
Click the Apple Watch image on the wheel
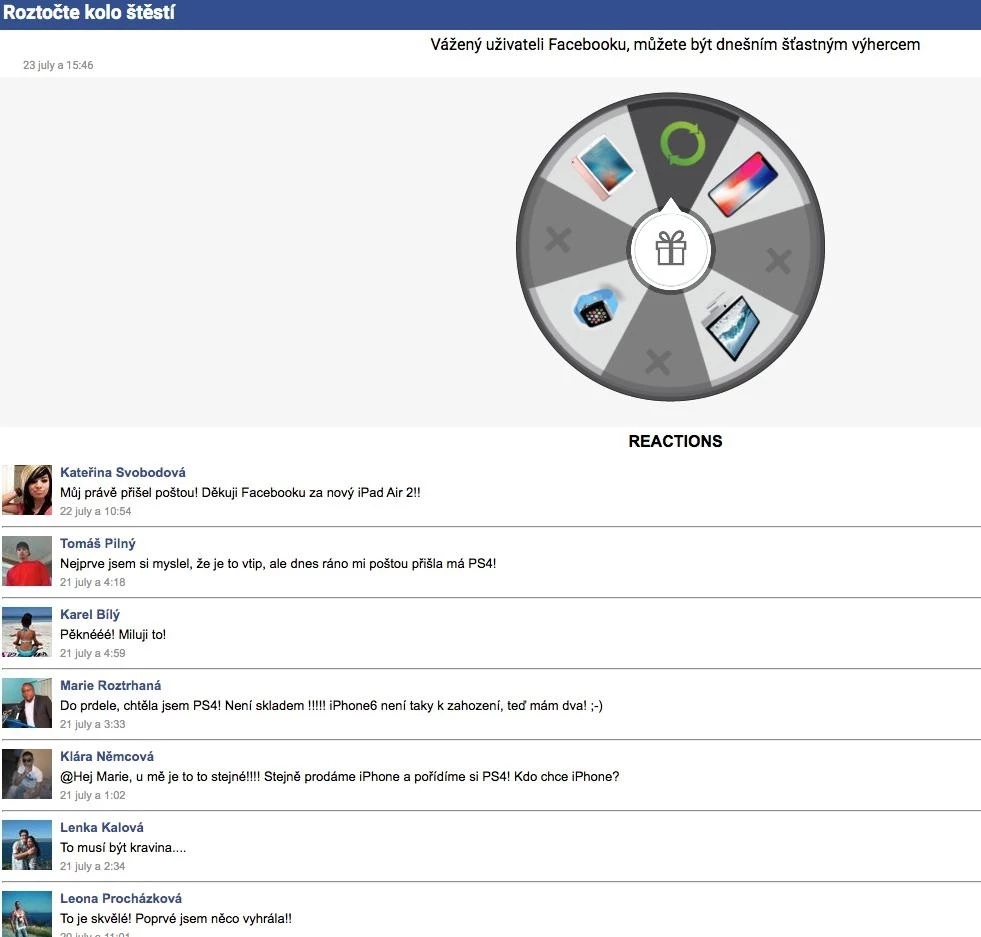pyautogui.click(x=598, y=308)
